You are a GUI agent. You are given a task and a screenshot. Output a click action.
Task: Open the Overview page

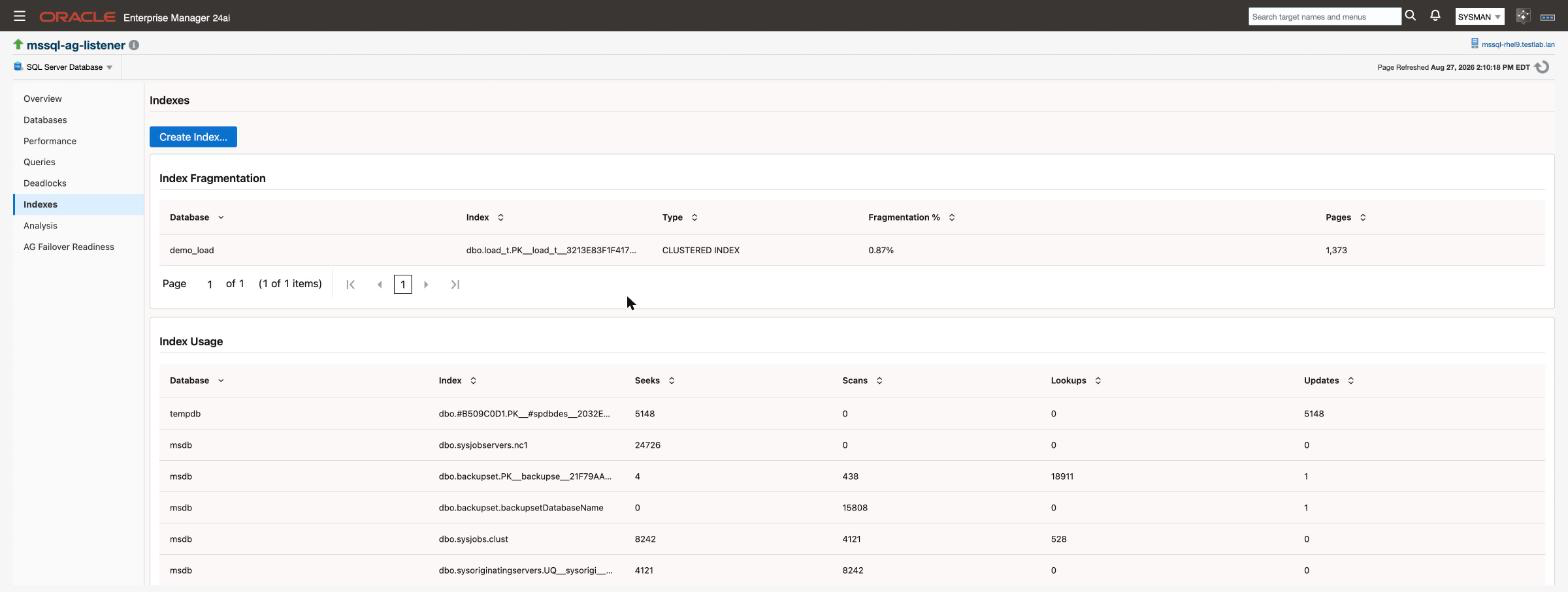(x=43, y=99)
